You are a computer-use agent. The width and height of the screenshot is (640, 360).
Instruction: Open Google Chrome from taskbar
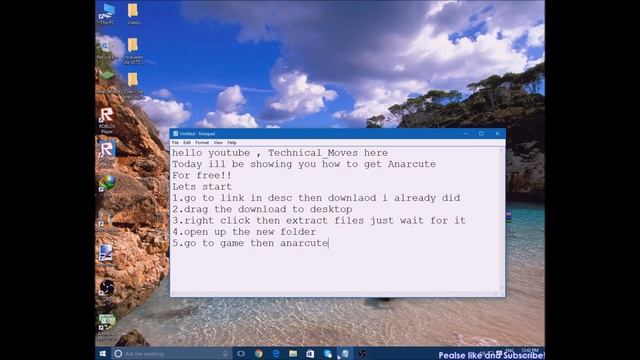(258, 353)
